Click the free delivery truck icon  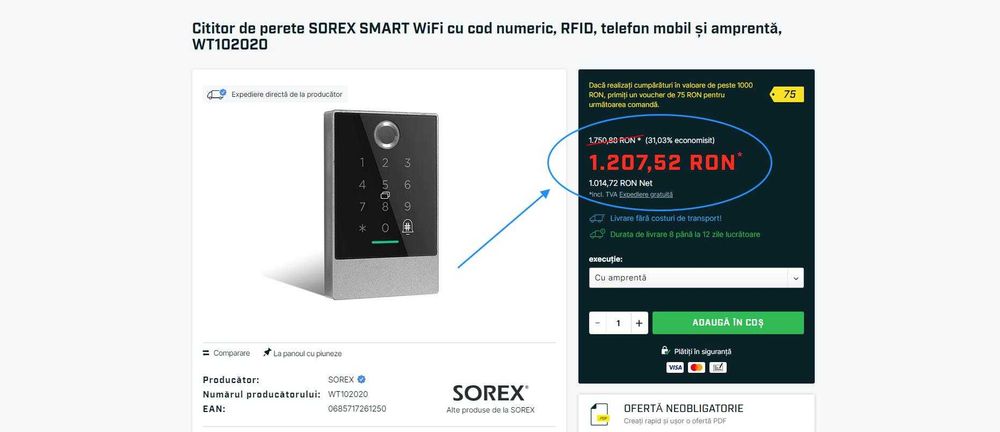click(597, 218)
